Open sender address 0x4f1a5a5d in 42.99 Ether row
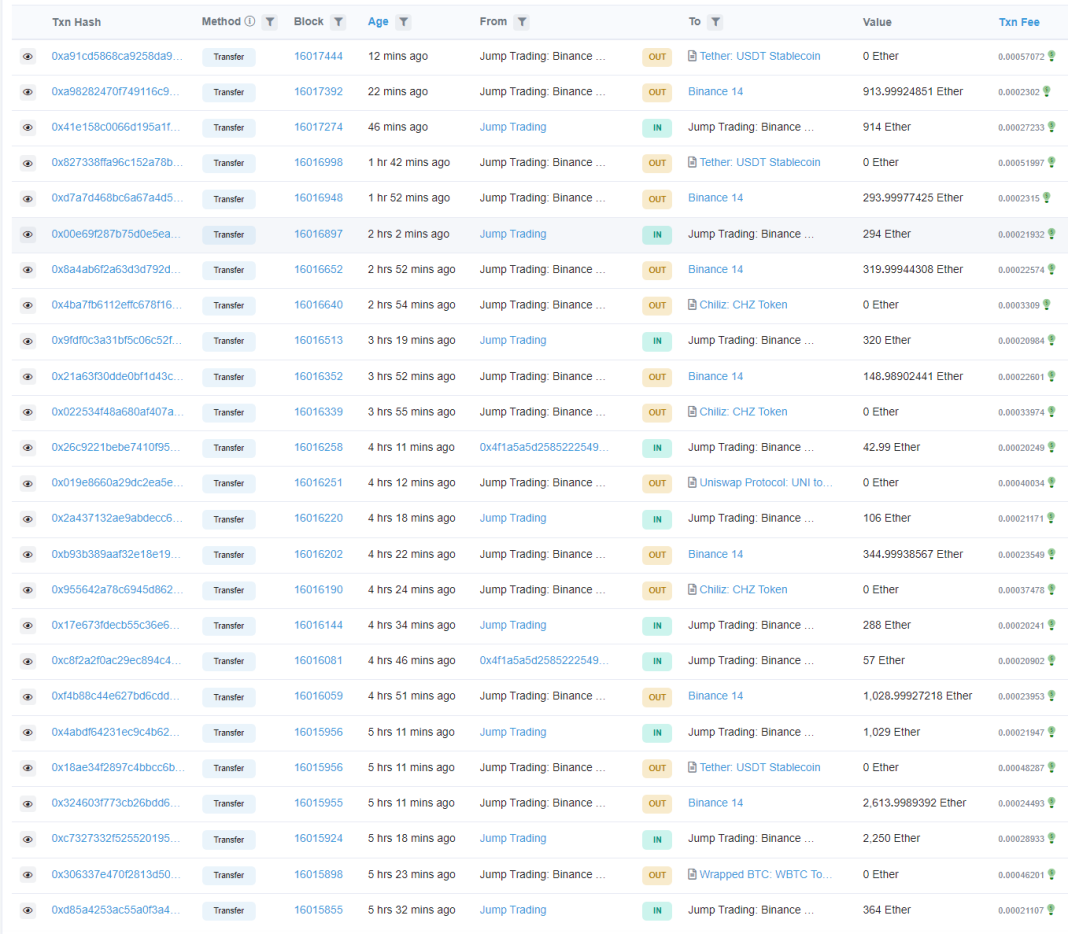Viewport: 1068px width, 934px height. point(543,447)
